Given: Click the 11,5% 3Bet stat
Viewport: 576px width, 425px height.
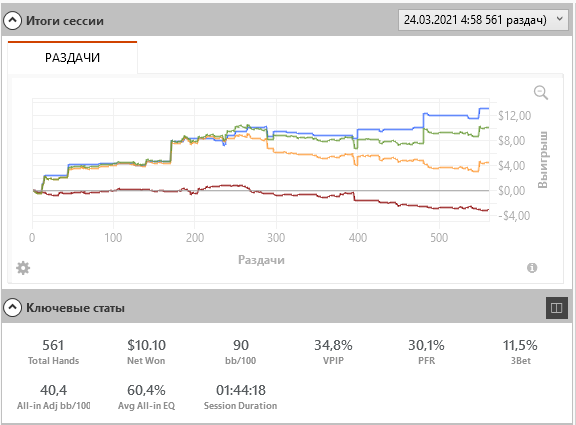Looking at the screenshot, I should [520, 352].
